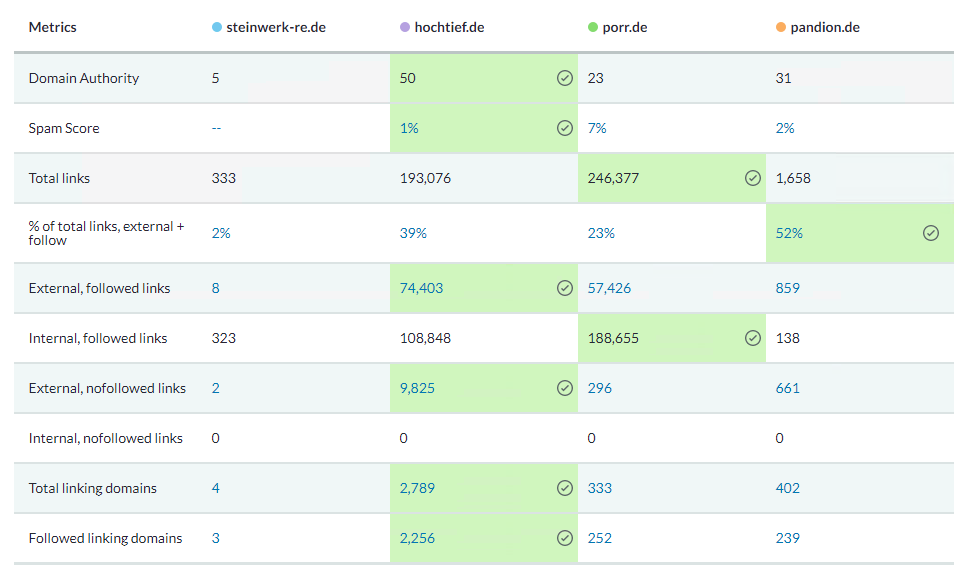Screen dimensions: 969x583
Task: Click the Metrics column header
Action: [53, 27]
